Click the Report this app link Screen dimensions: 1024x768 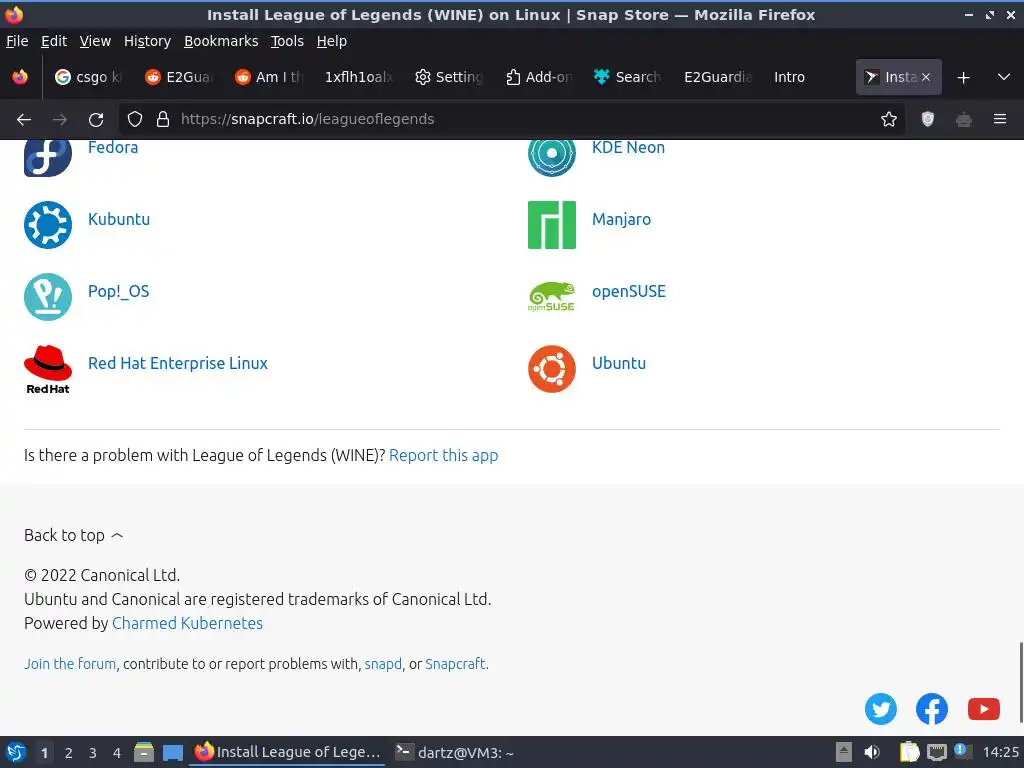coord(443,455)
